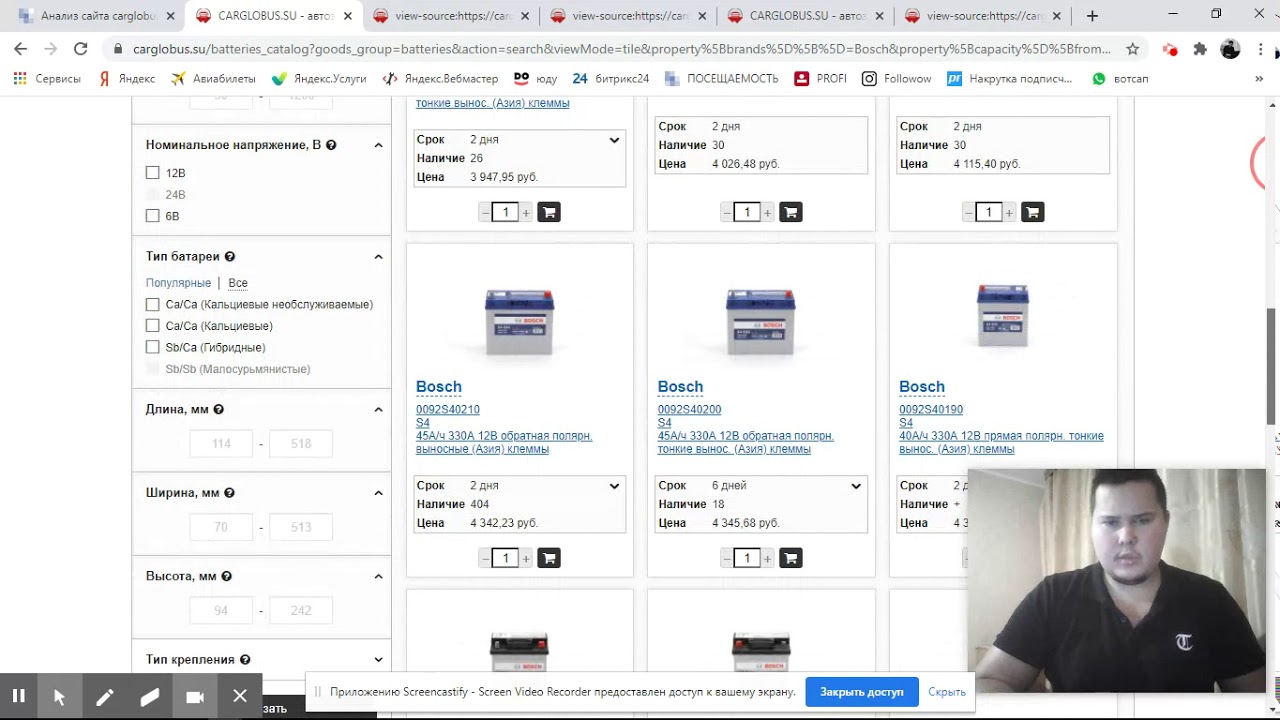Select the Screencastify mouse pointer tool
The width and height of the screenshot is (1280, 720).
tap(59, 696)
